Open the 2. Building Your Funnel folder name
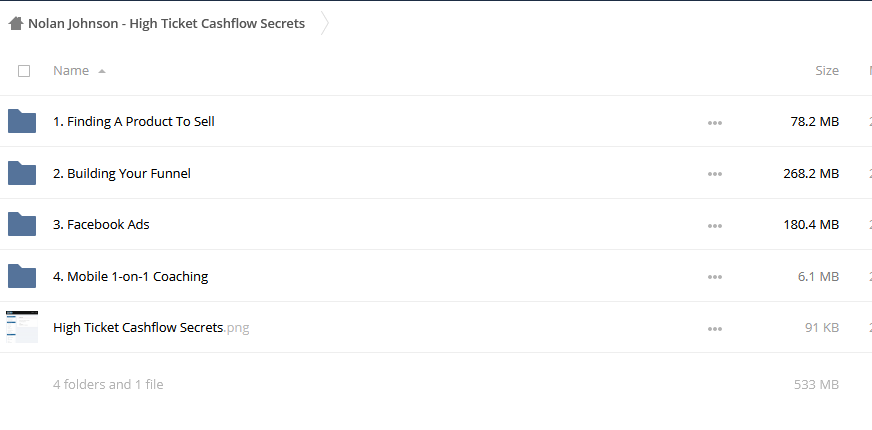The image size is (872, 430). pyautogui.click(x=122, y=173)
